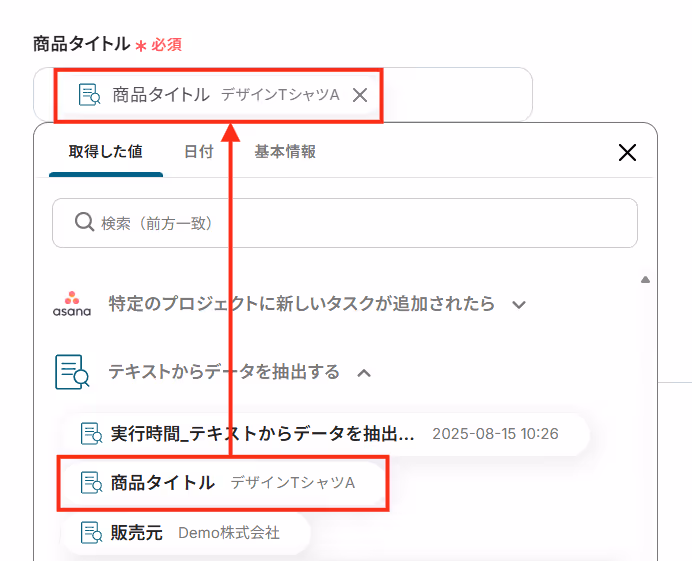
Task: Close the value picker panel with X
Action: click(627, 153)
